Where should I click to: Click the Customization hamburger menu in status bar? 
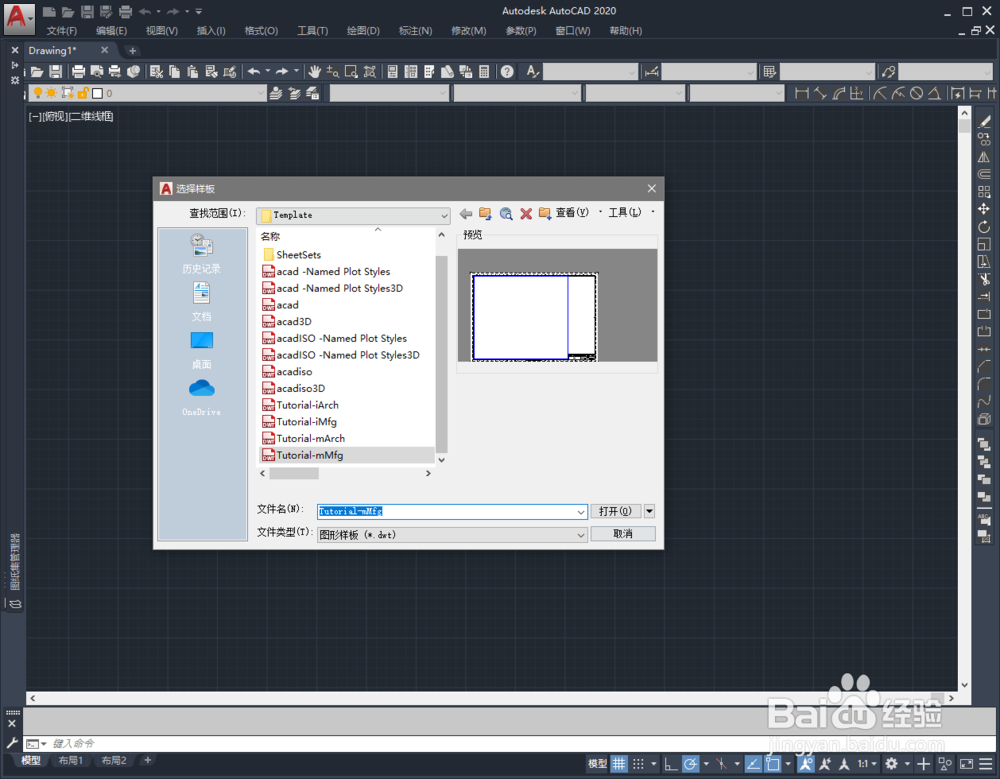click(x=986, y=764)
